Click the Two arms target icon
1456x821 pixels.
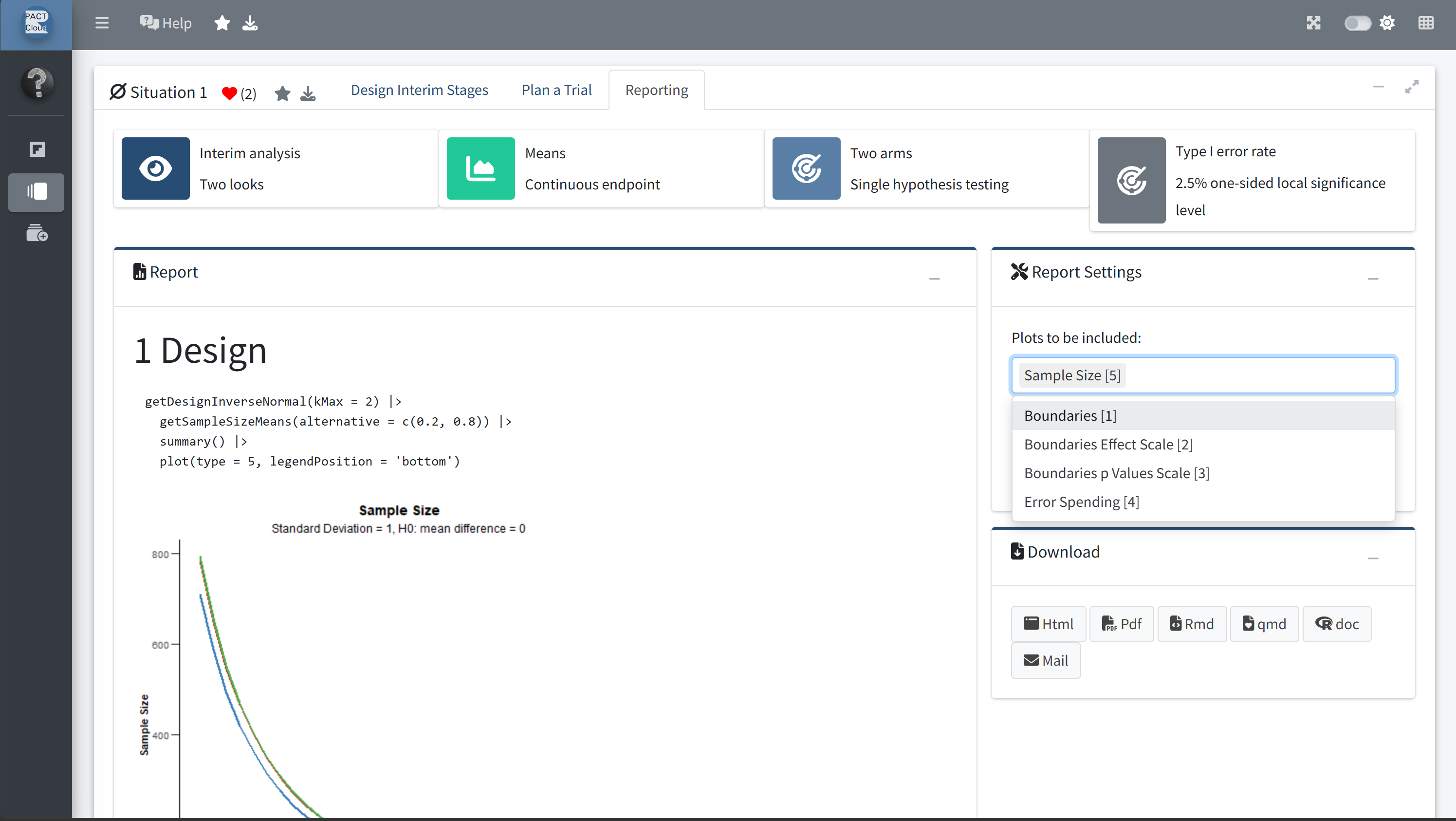807,168
